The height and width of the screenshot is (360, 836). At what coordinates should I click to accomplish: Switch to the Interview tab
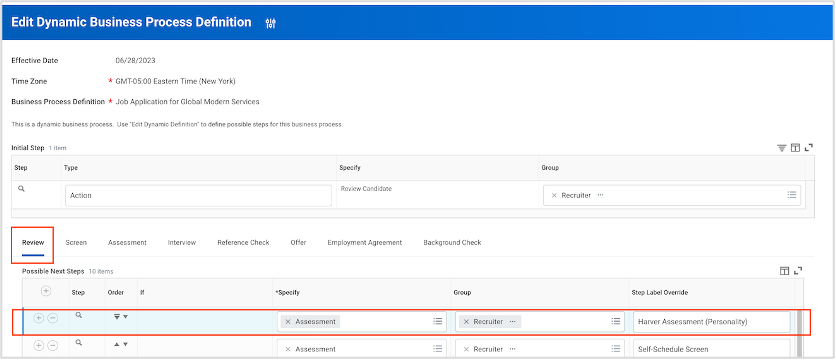tap(182, 243)
